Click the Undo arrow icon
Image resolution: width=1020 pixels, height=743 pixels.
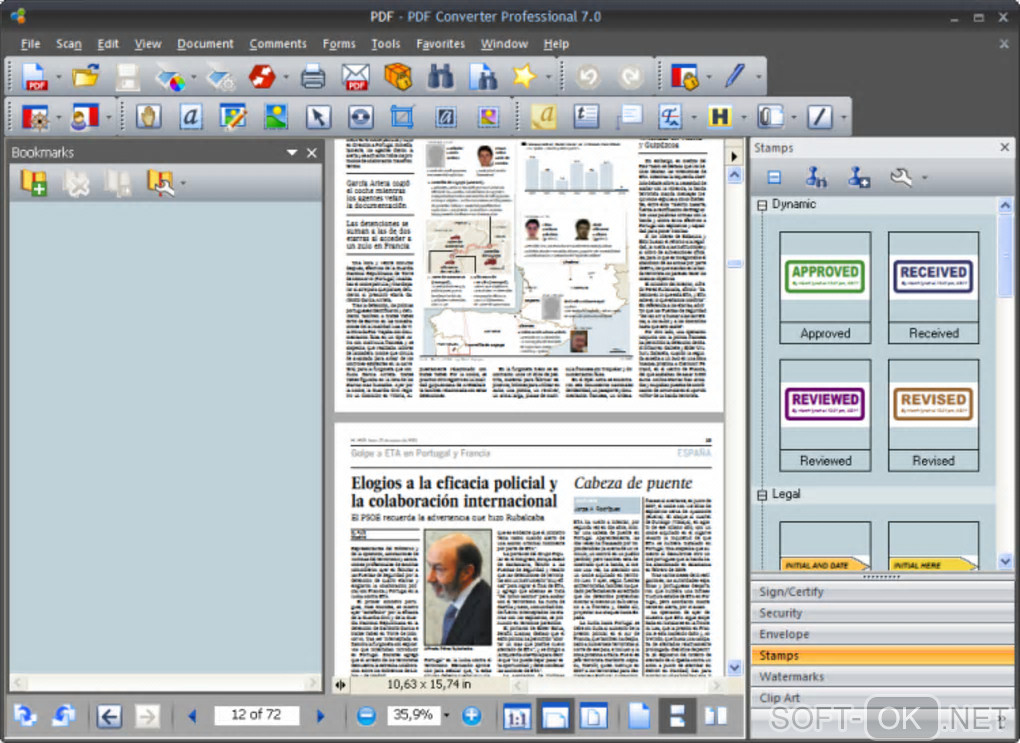[589, 77]
